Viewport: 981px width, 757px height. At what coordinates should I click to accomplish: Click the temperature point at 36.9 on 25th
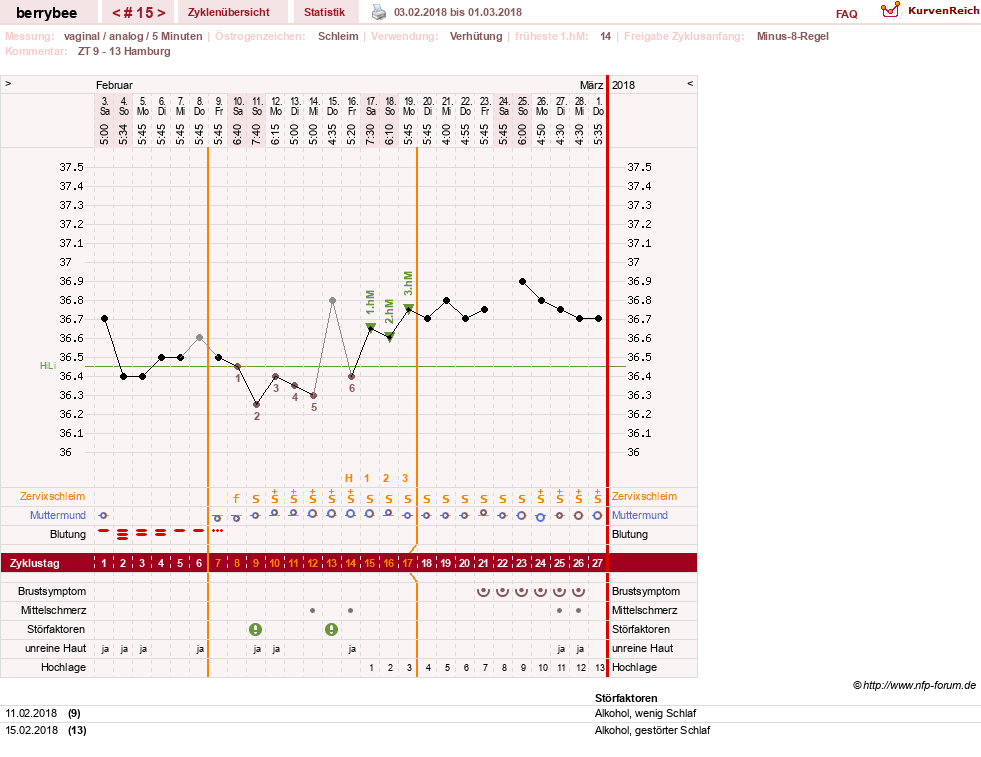522,282
